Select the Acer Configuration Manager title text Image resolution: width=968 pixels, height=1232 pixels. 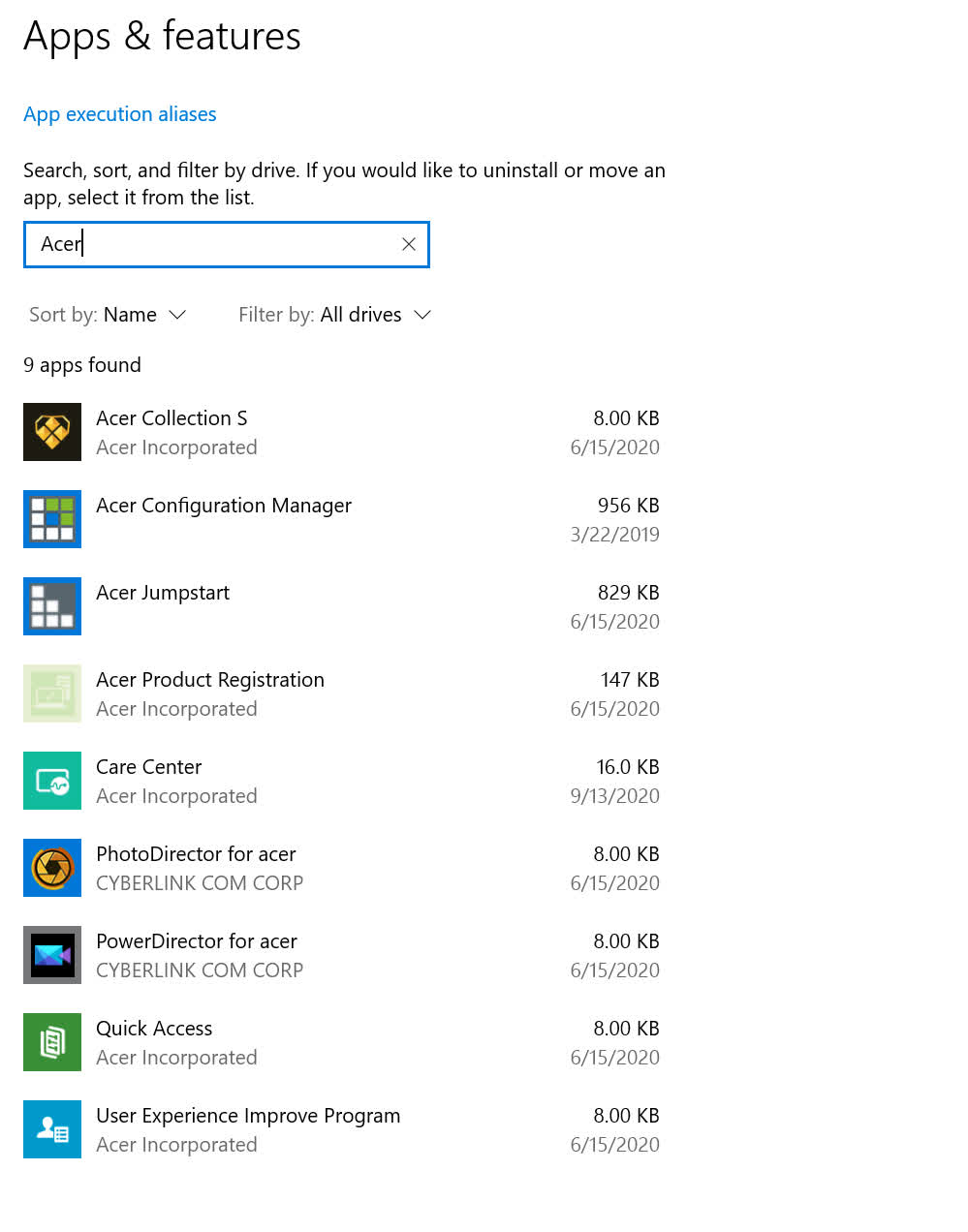pos(224,506)
